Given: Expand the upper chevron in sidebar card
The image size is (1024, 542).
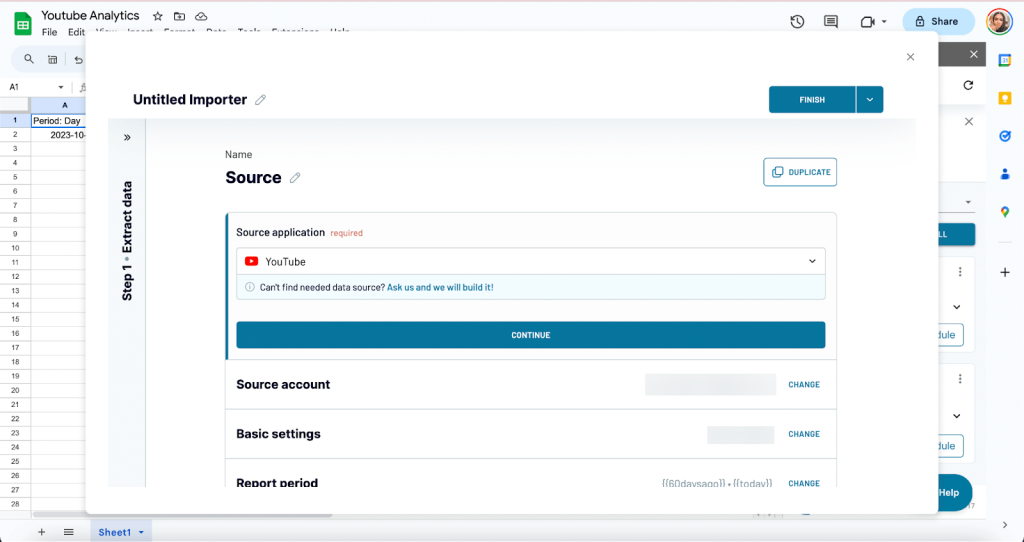Looking at the screenshot, I should pos(957,308).
